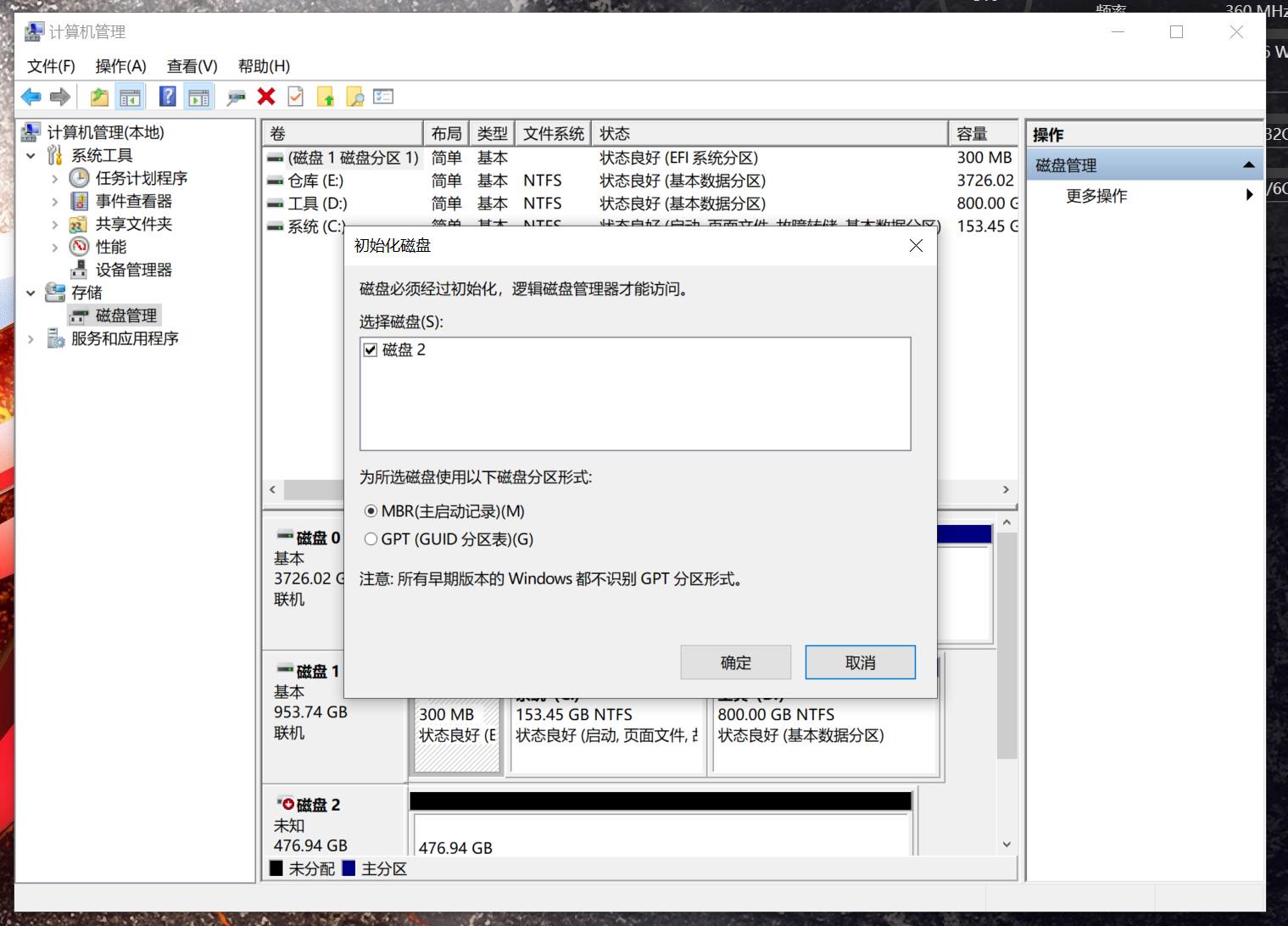Click the disk view scroll down arrow
Screen dimensions: 1288x926
click(x=1006, y=845)
